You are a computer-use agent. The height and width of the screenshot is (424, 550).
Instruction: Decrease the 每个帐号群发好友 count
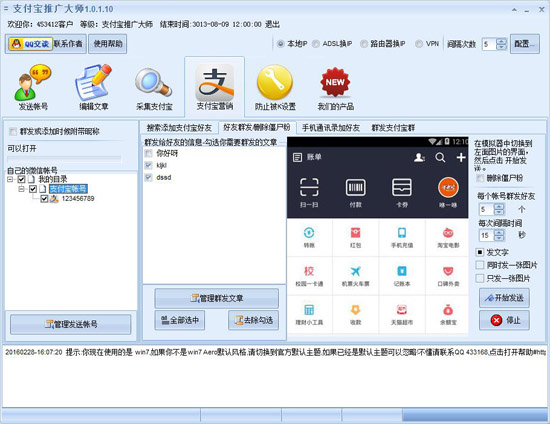coord(499,212)
